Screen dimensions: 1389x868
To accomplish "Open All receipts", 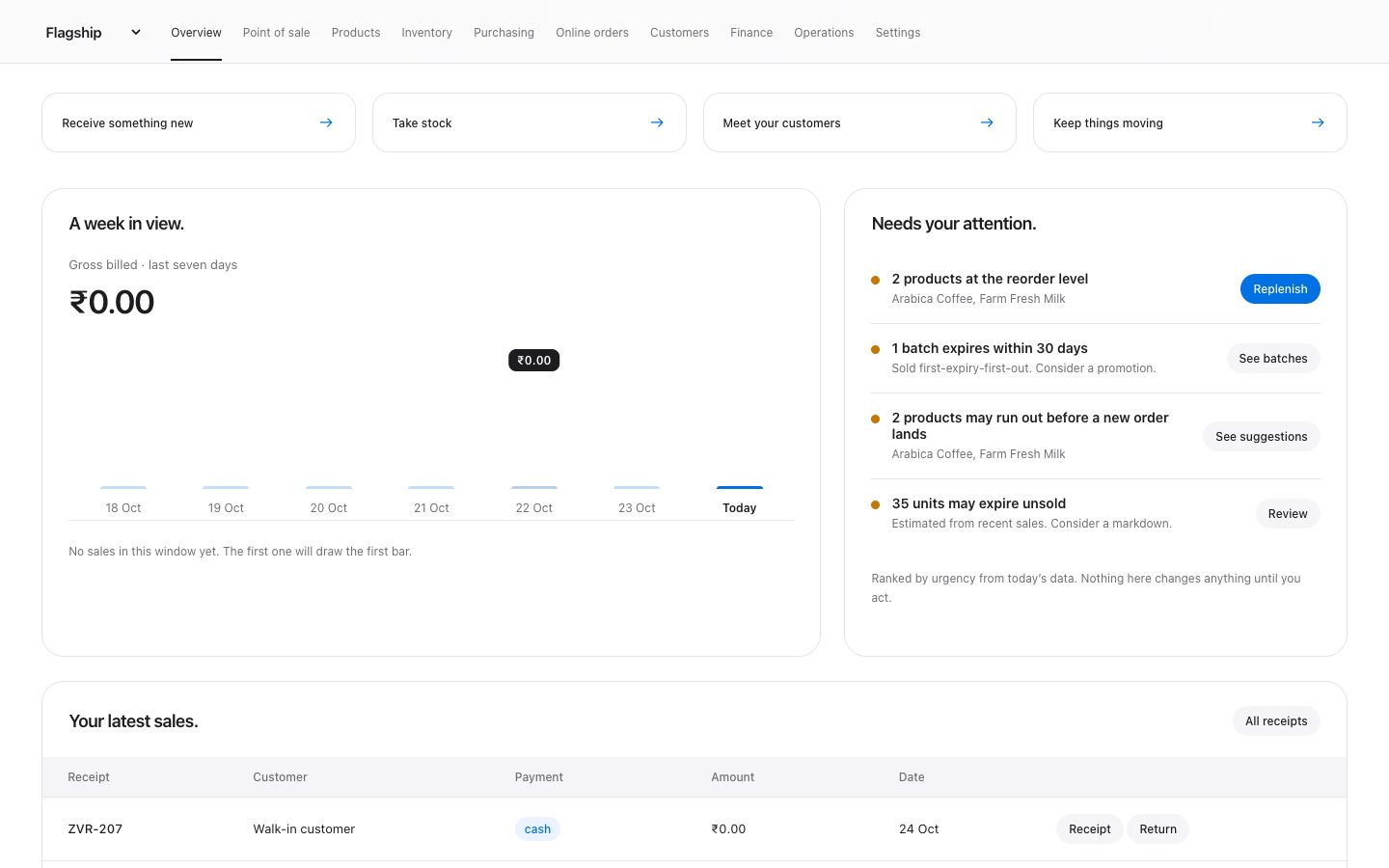I will (x=1276, y=721).
